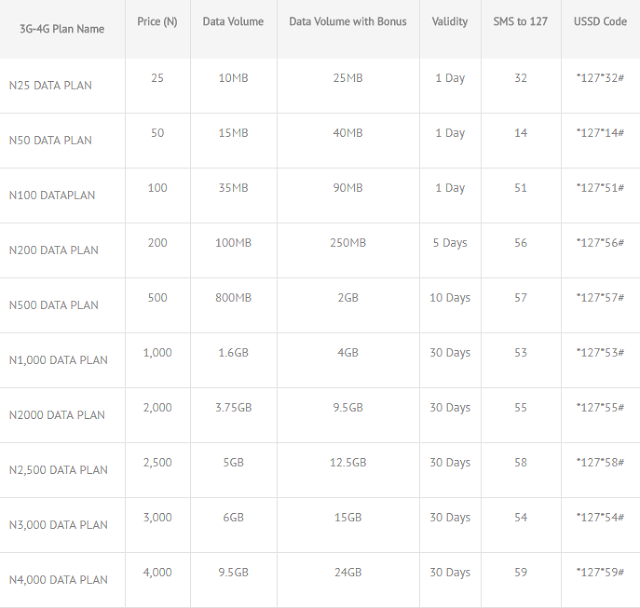Click the N4,000 DATA PLAN name cell
The image size is (640, 608).
pyautogui.click(x=58, y=580)
